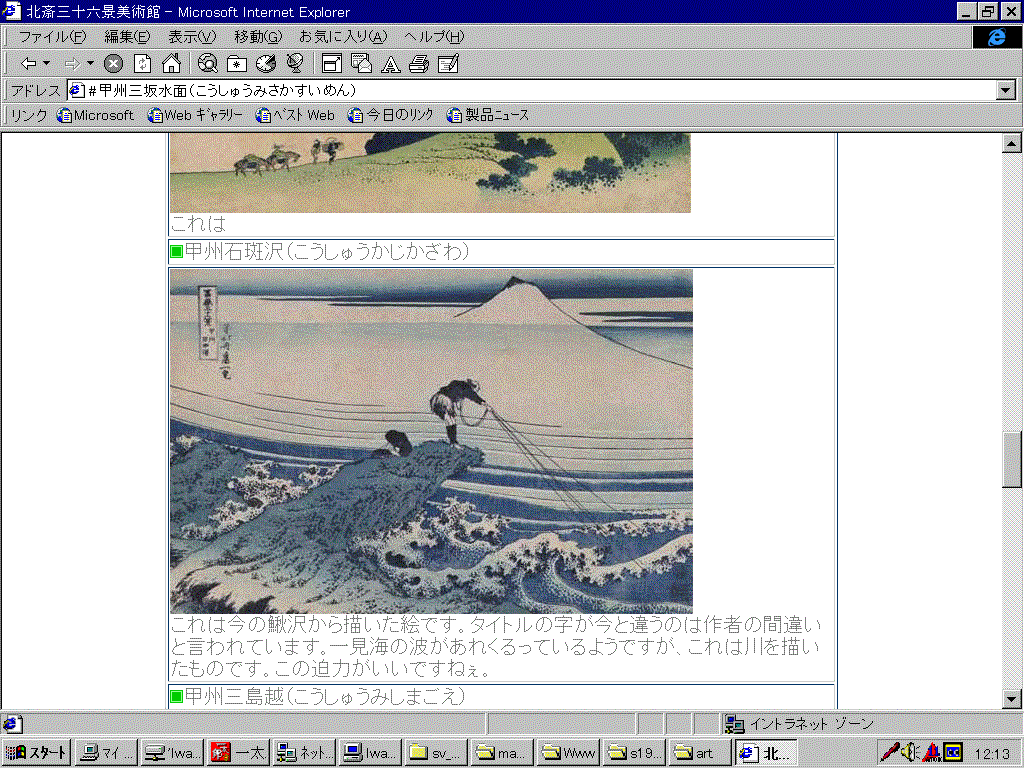1024x768 pixels.
Task: Expand the address bar dropdown
Action: click(1006, 90)
